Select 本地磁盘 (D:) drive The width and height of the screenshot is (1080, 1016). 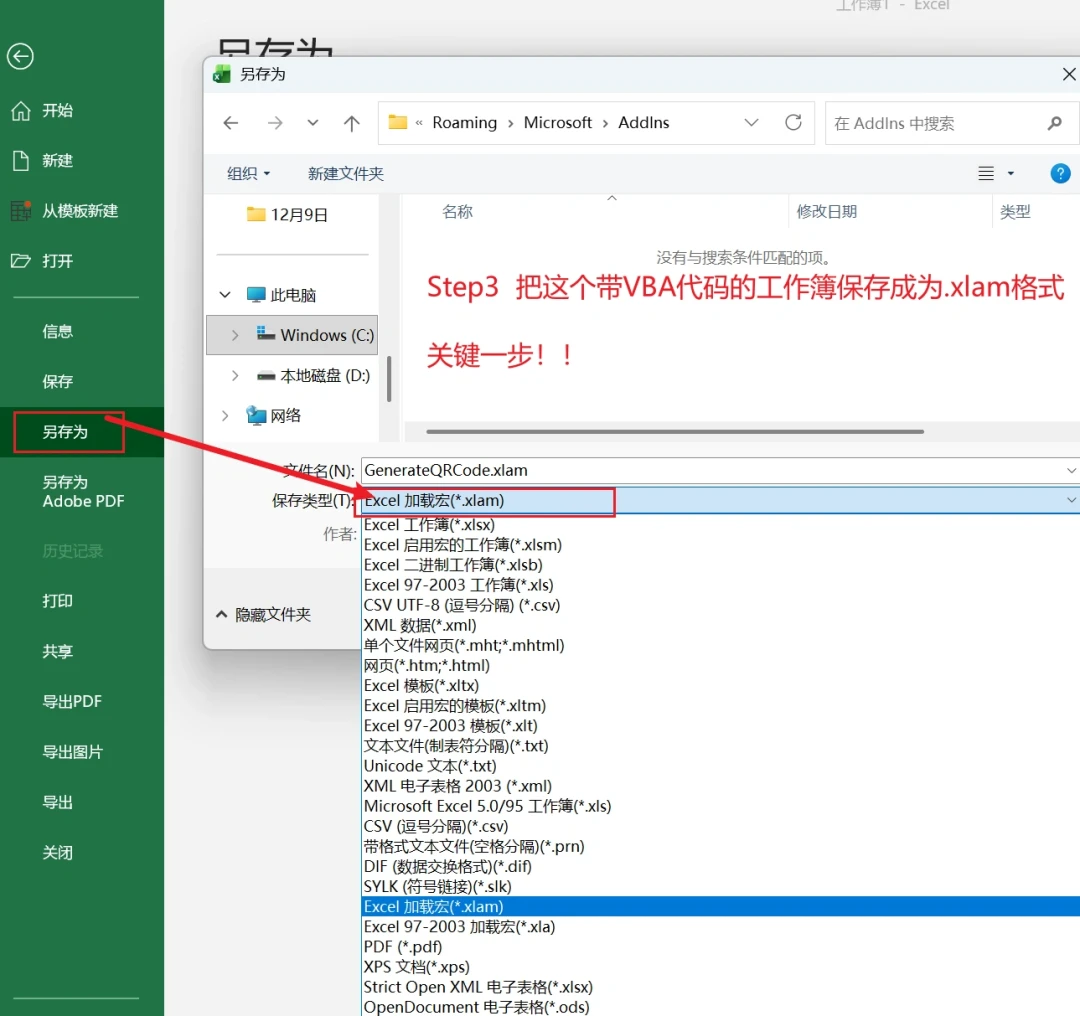point(313,375)
